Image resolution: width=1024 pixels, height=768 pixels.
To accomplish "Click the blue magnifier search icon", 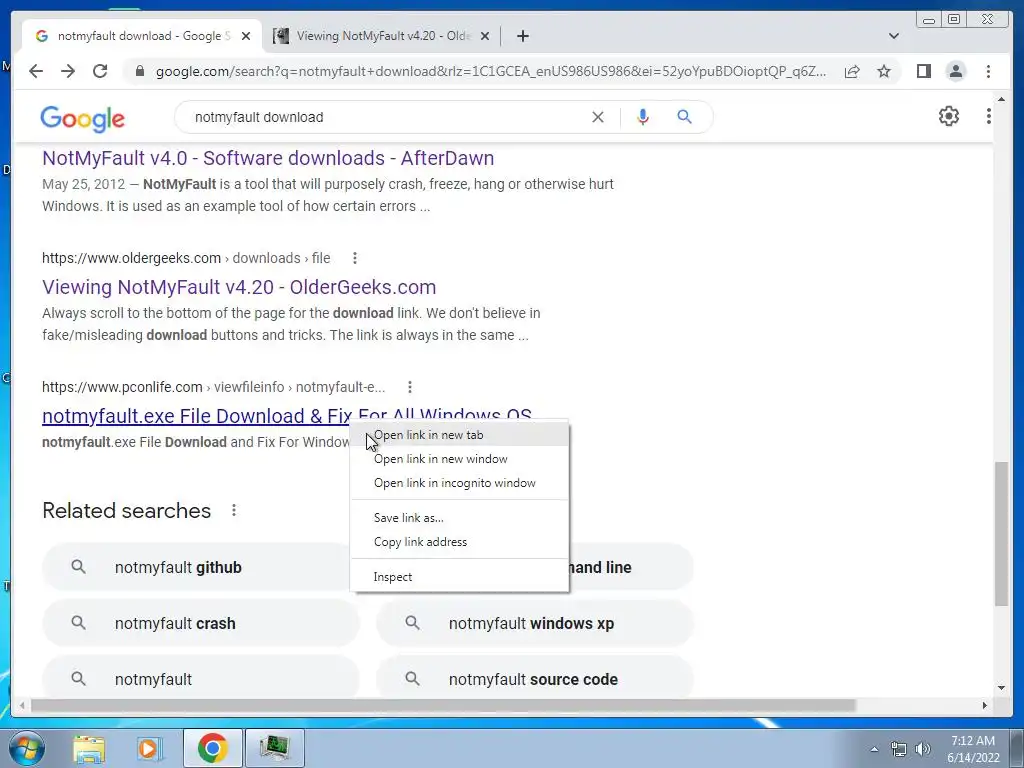I will point(684,117).
